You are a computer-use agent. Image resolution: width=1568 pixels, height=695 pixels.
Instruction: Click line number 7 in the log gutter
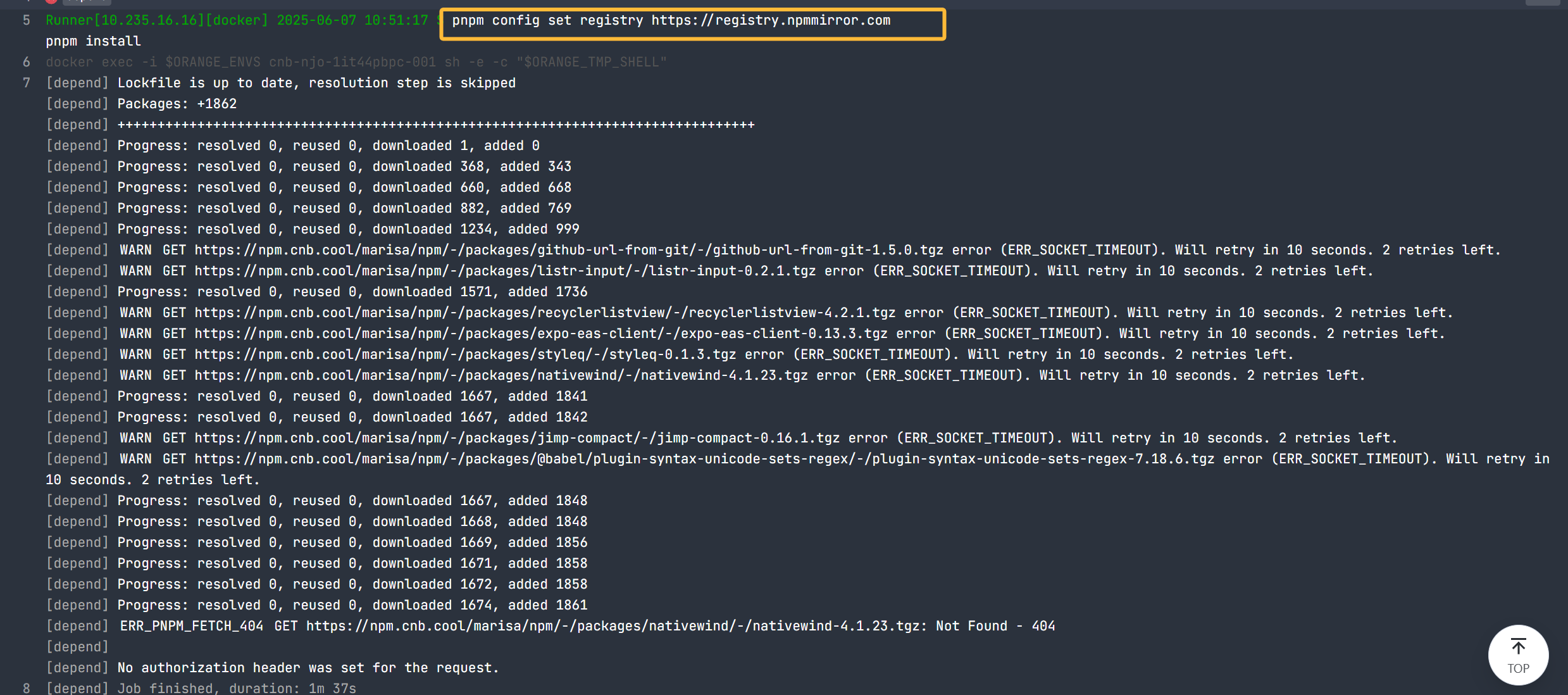click(27, 83)
